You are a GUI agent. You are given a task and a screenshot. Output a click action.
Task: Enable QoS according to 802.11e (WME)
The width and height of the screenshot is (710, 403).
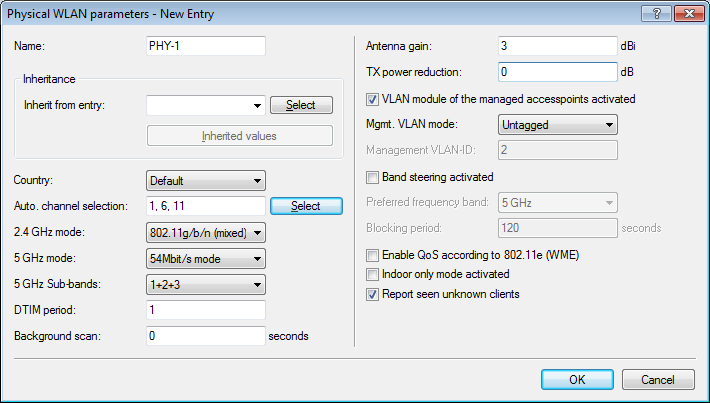point(374,255)
